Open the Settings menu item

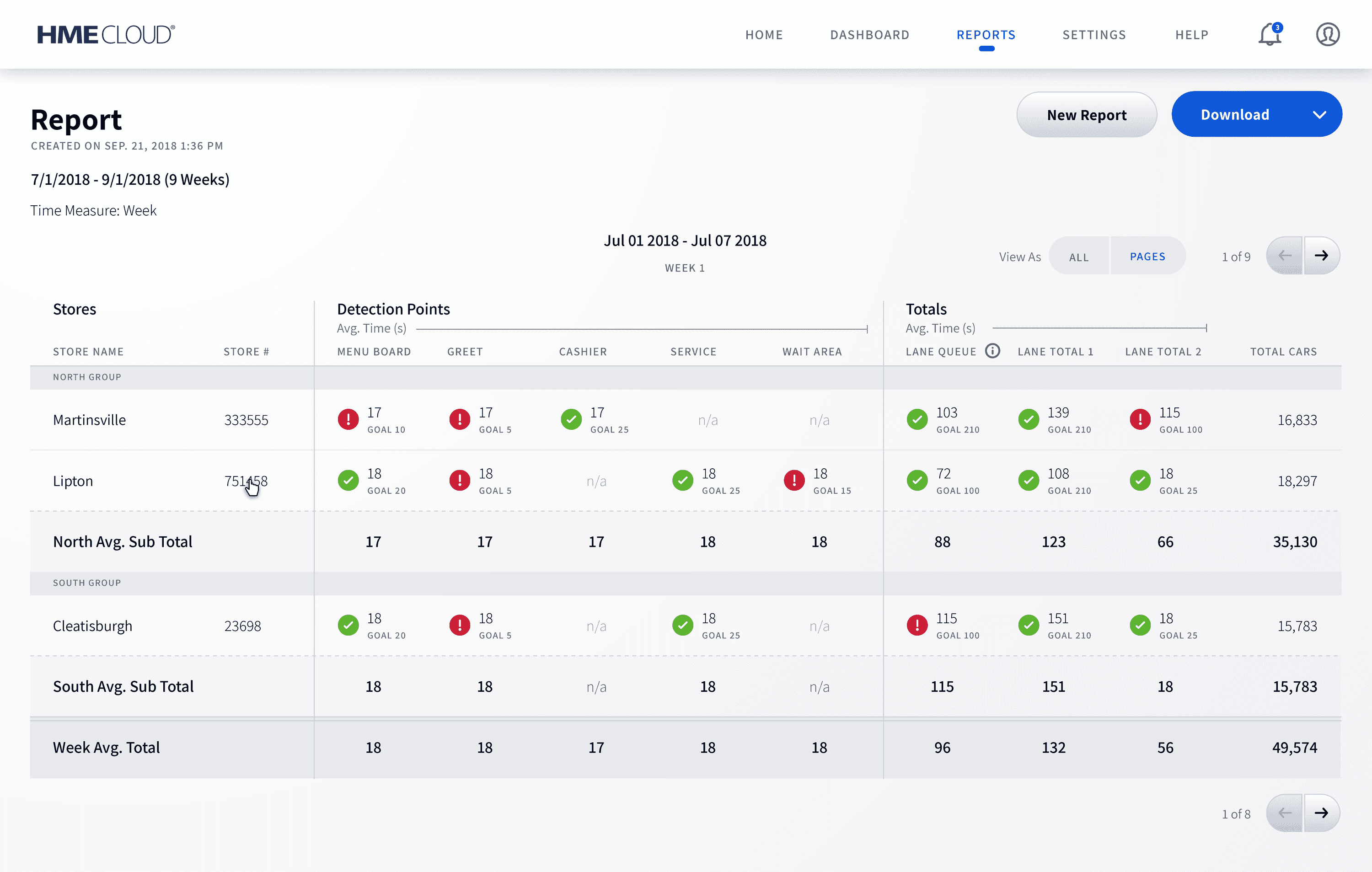(x=1094, y=35)
